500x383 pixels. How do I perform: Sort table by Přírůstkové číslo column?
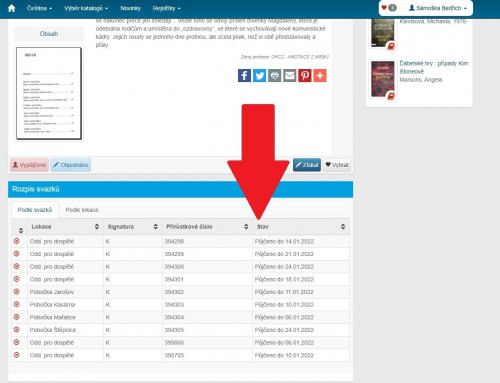pyautogui.click(x=246, y=227)
